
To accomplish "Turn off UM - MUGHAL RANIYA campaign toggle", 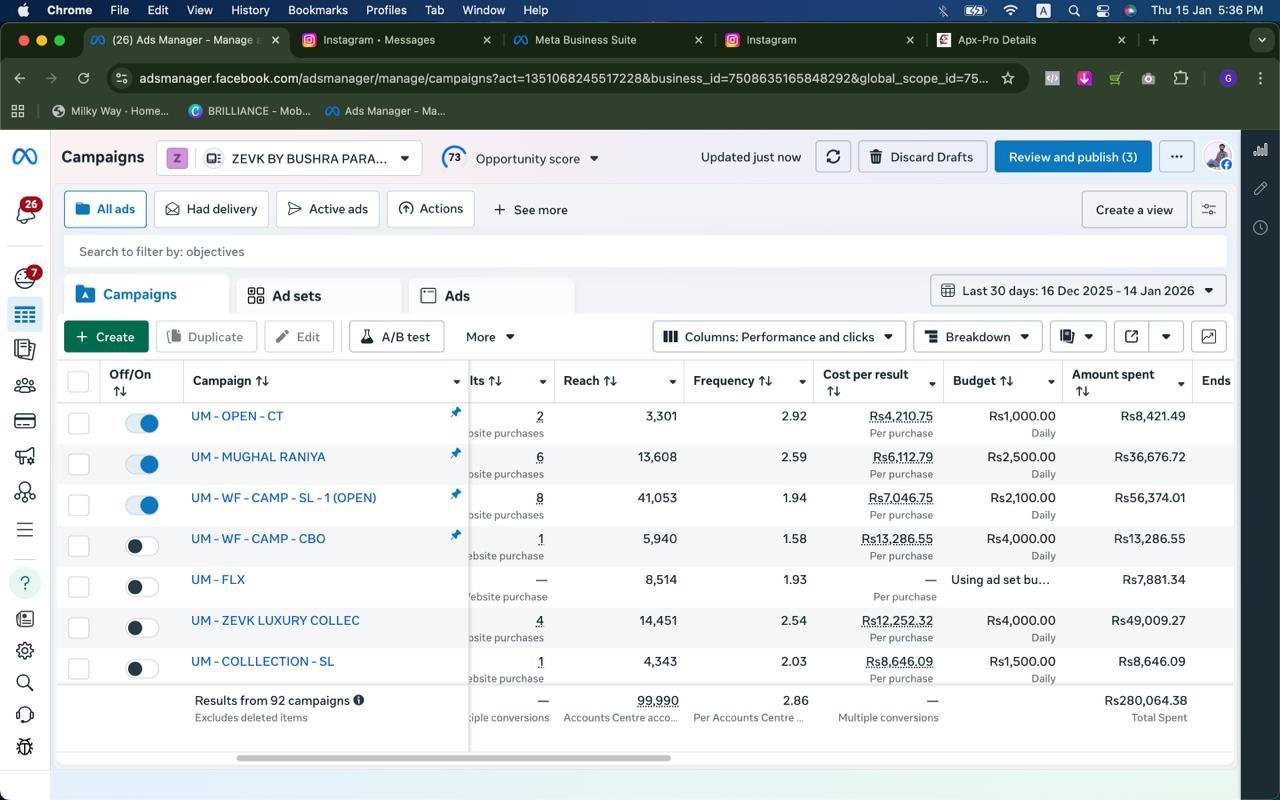I will pyautogui.click(x=142, y=464).
